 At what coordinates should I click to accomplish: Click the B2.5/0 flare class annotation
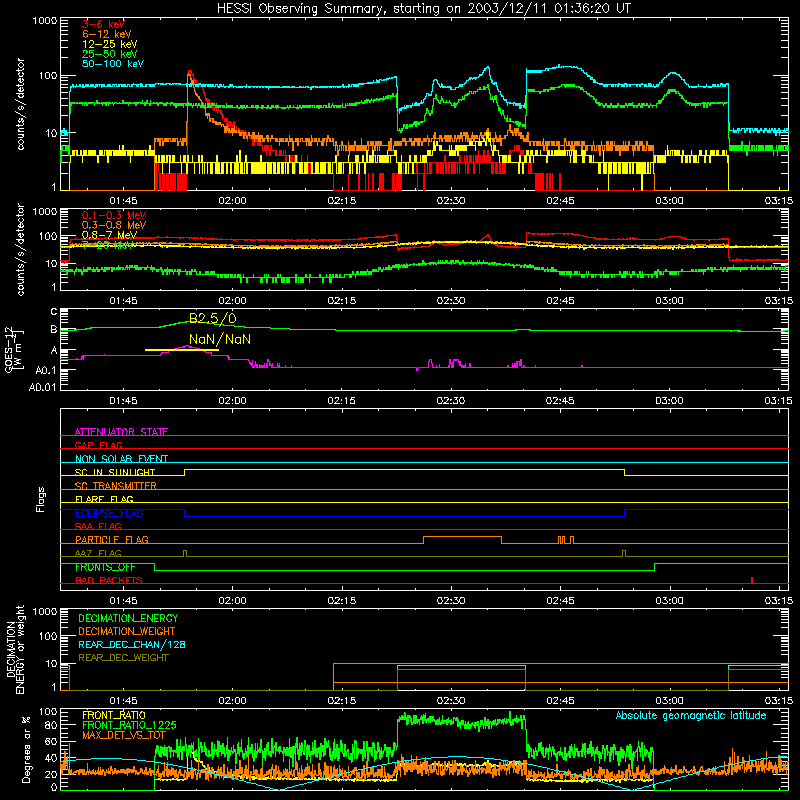point(213,318)
